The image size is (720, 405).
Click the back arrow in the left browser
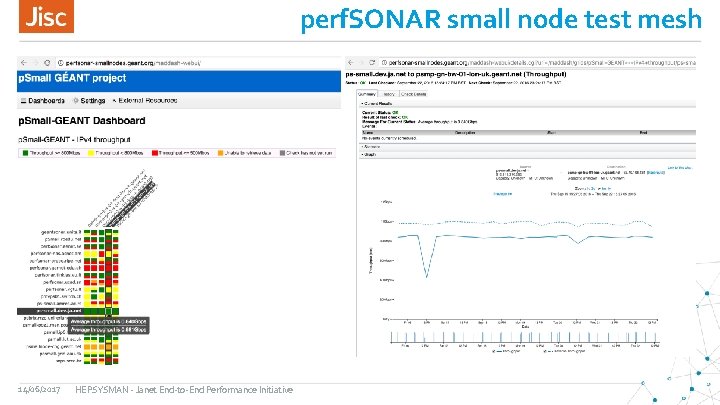pyautogui.click(x=23, y=62)
